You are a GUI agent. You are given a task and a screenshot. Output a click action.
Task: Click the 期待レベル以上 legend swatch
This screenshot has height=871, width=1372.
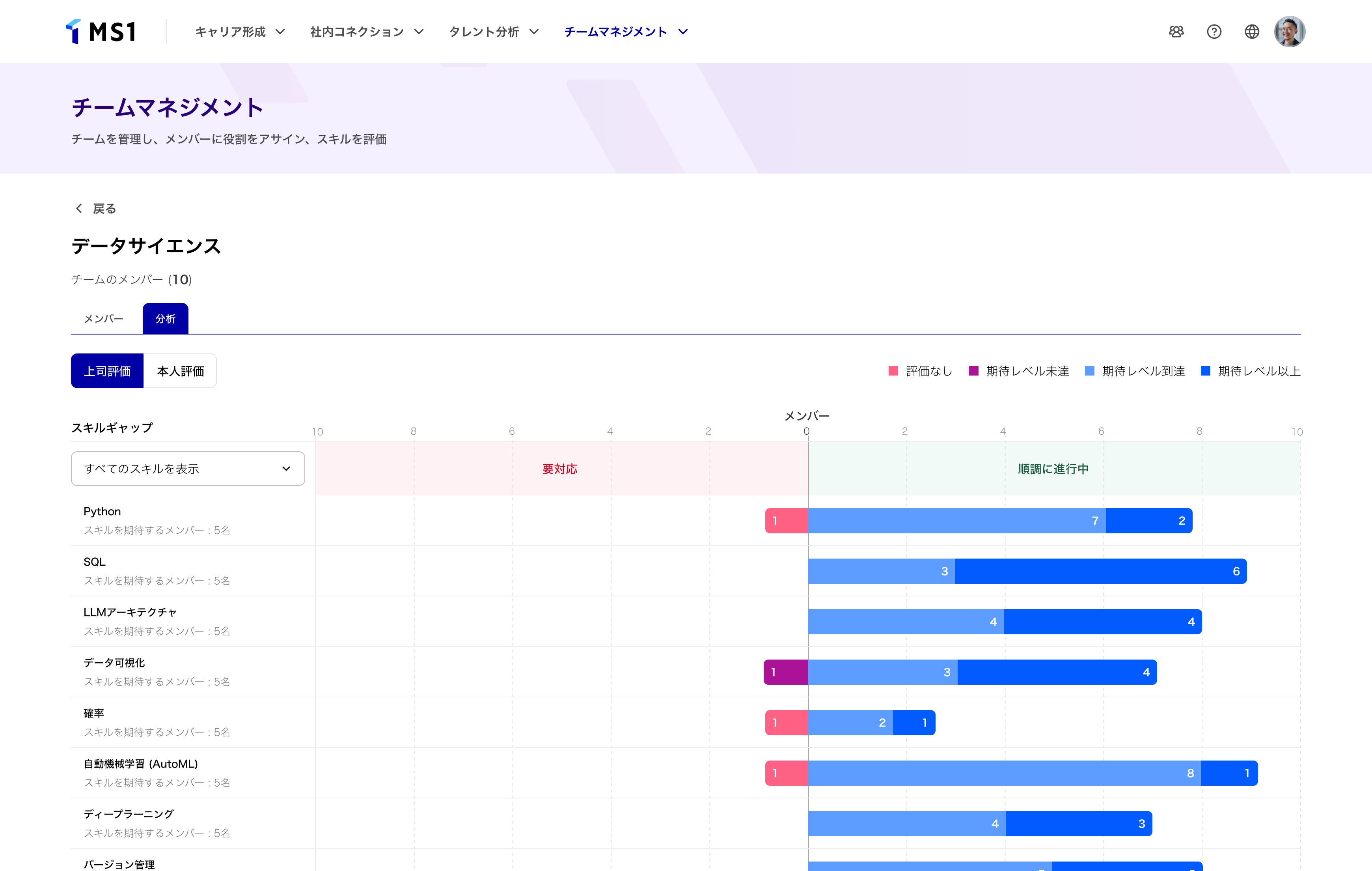[1206, 371]
